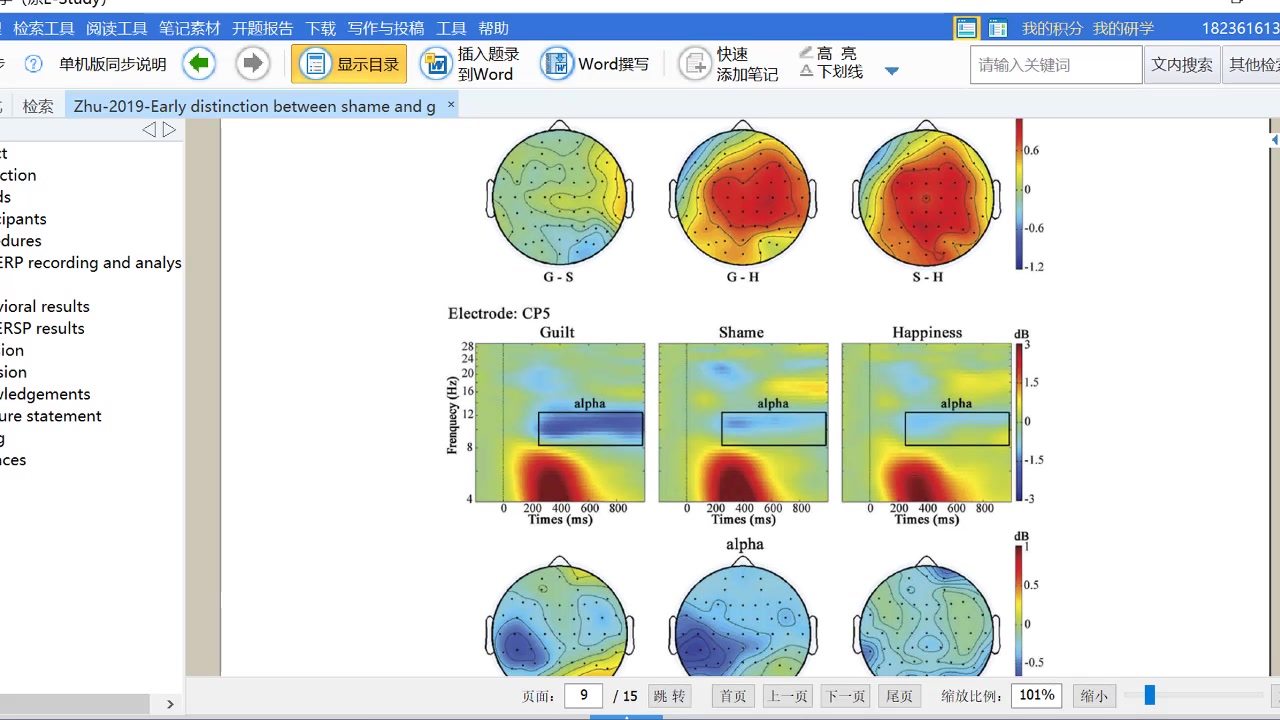Go to next page 下一页
The height and width of the screenshot is (720, 1280).
click(845, 696)
